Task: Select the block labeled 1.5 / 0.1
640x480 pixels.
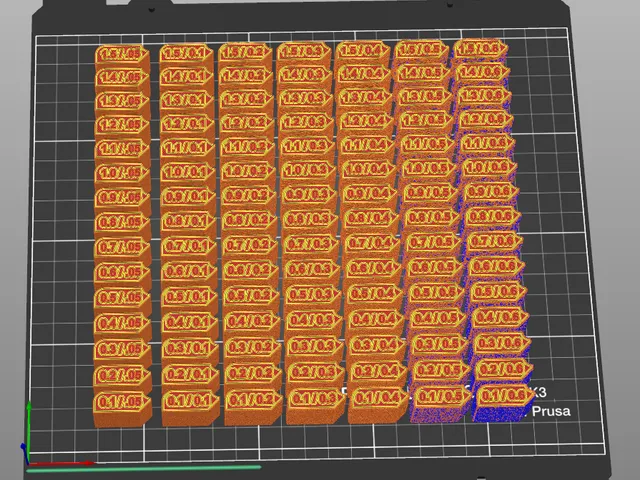Action: click(186, 53)
